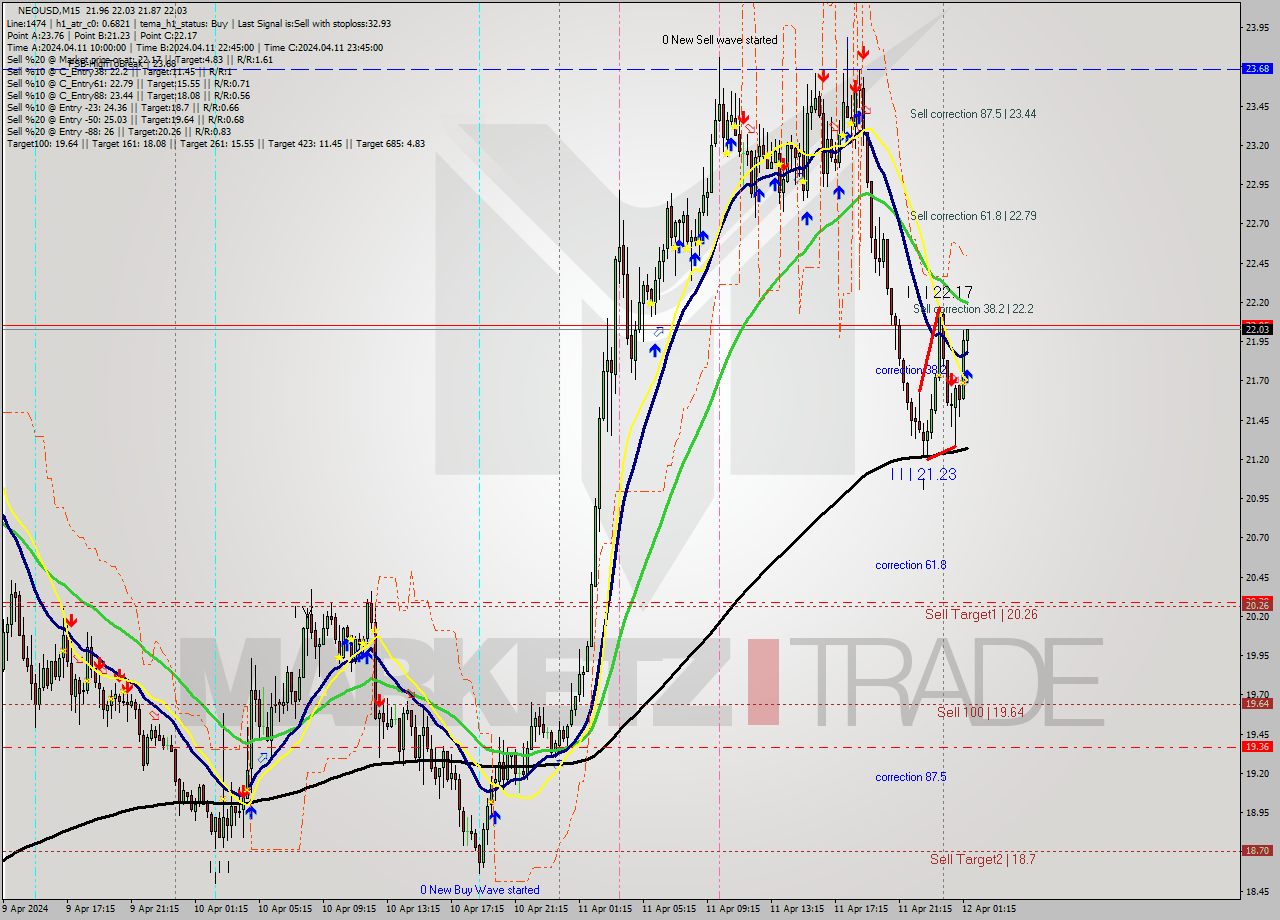1280x920 pixels.
Task: Click '9 Apr 2024' on time axis
Action: point(25,909)
